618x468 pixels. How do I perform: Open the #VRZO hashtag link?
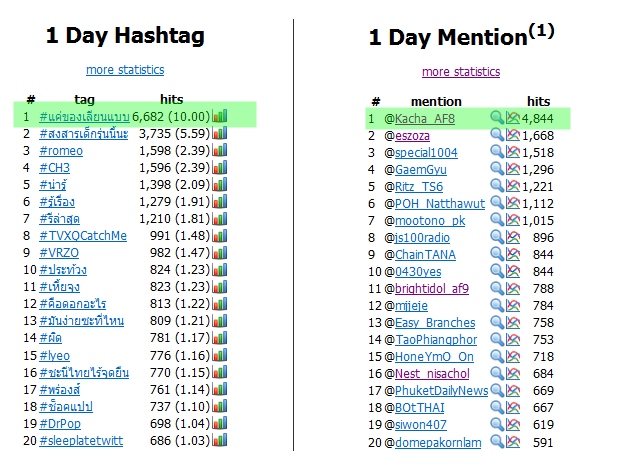click(59, 252)
